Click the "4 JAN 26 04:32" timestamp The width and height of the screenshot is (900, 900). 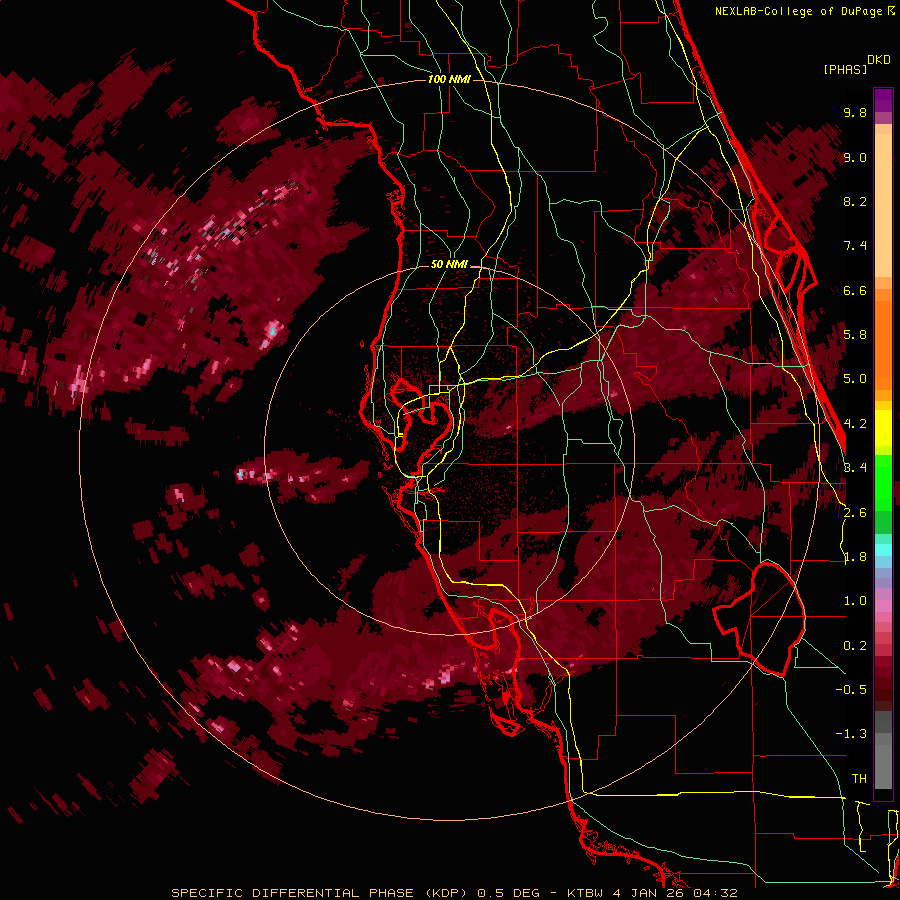[675, 893]
